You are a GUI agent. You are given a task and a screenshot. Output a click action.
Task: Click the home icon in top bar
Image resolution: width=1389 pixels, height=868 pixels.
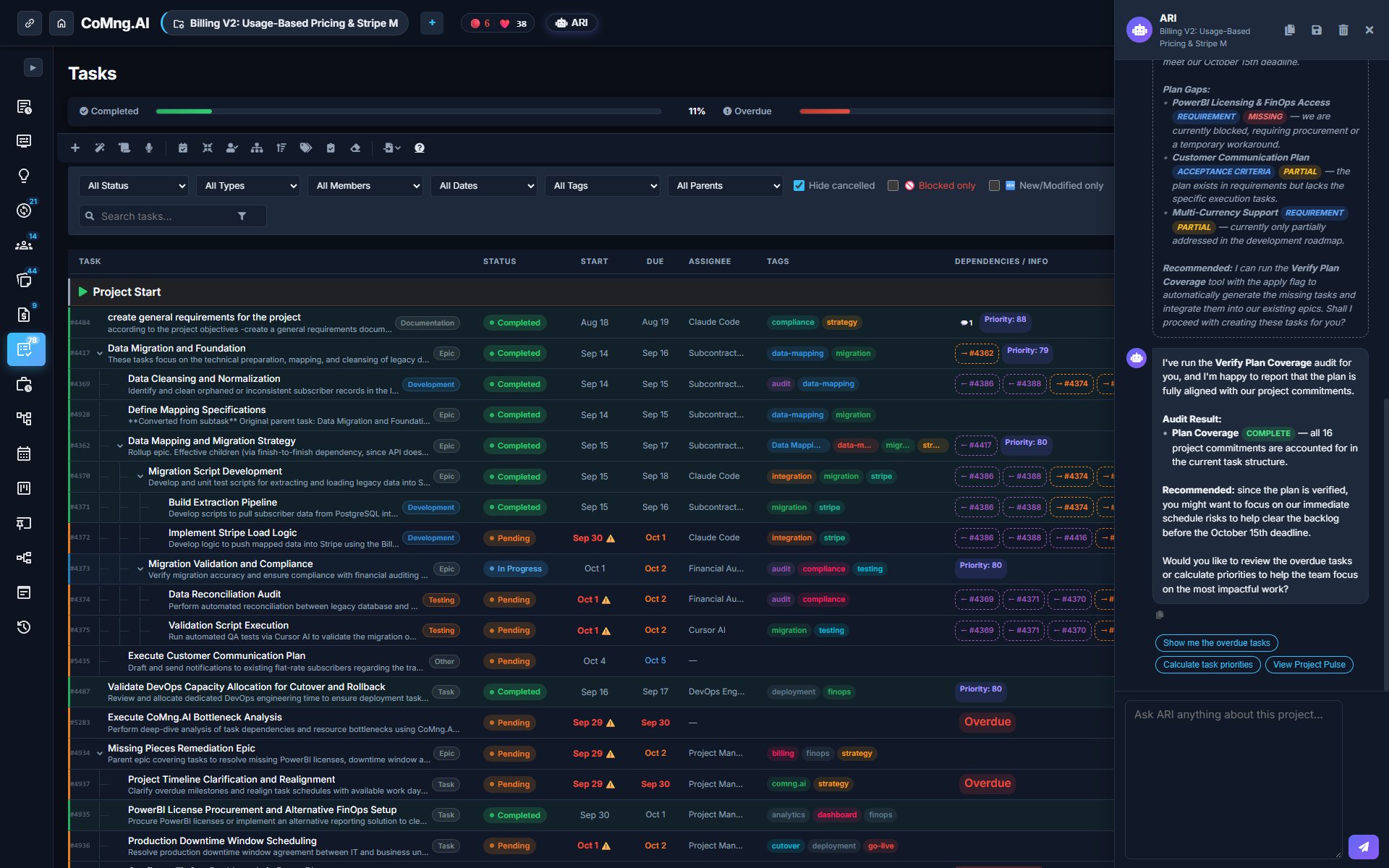pos(61,23)
